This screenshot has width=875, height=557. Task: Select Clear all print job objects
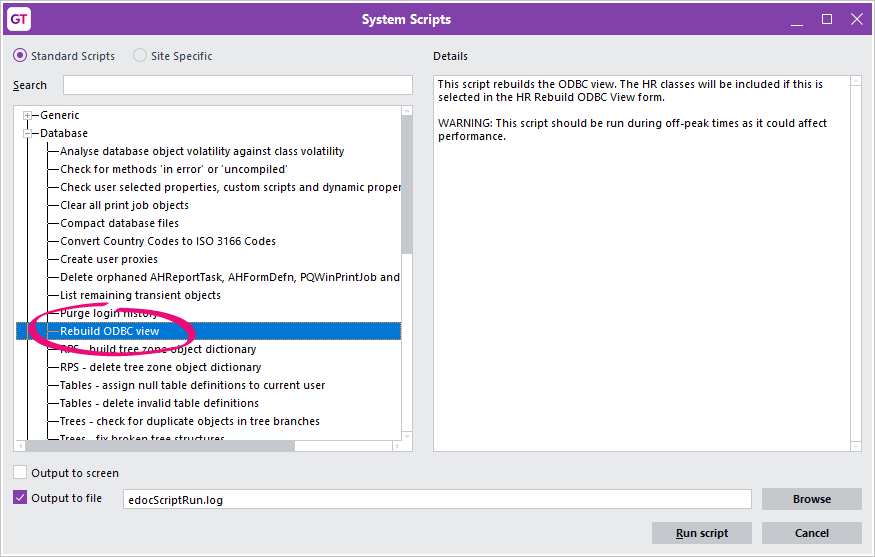coord(124,205)
